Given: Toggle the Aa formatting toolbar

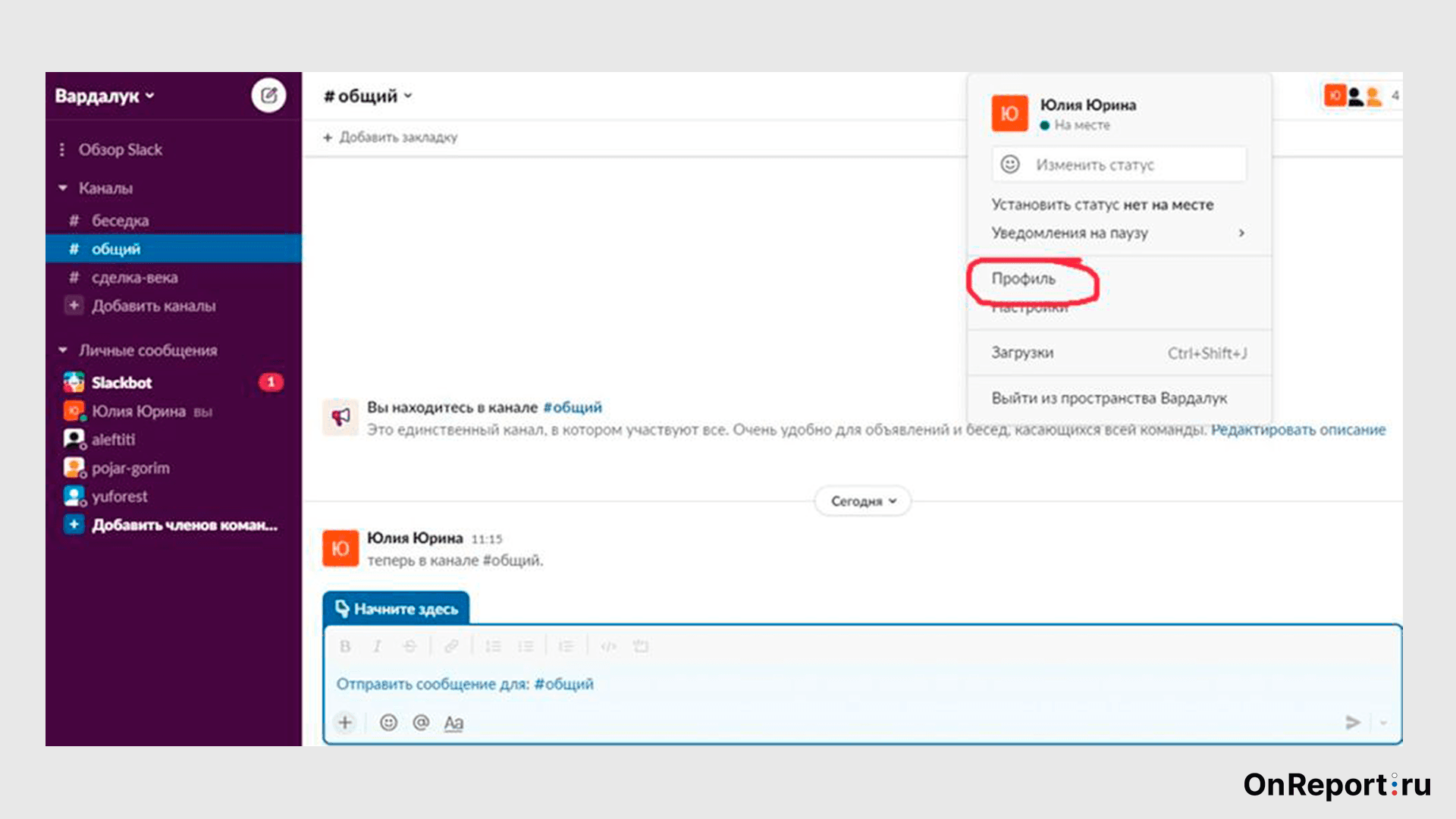Looking at the screenshot, I should point(453,723).
